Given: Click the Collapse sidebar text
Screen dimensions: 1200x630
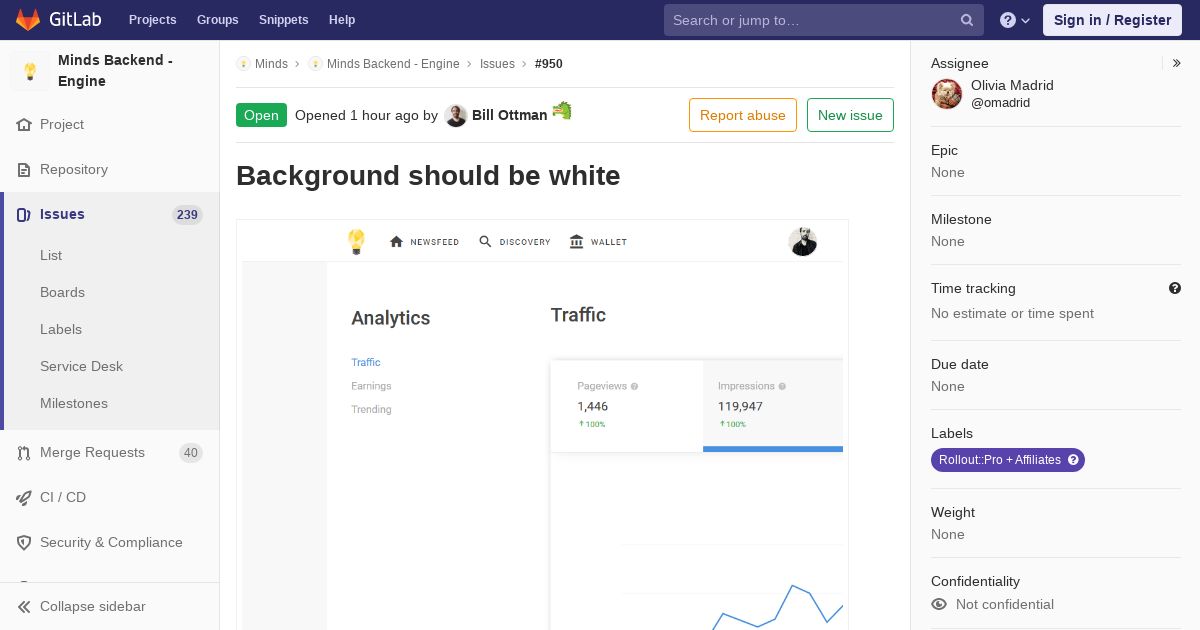Looking at the screenshot, I should (93, 607).
